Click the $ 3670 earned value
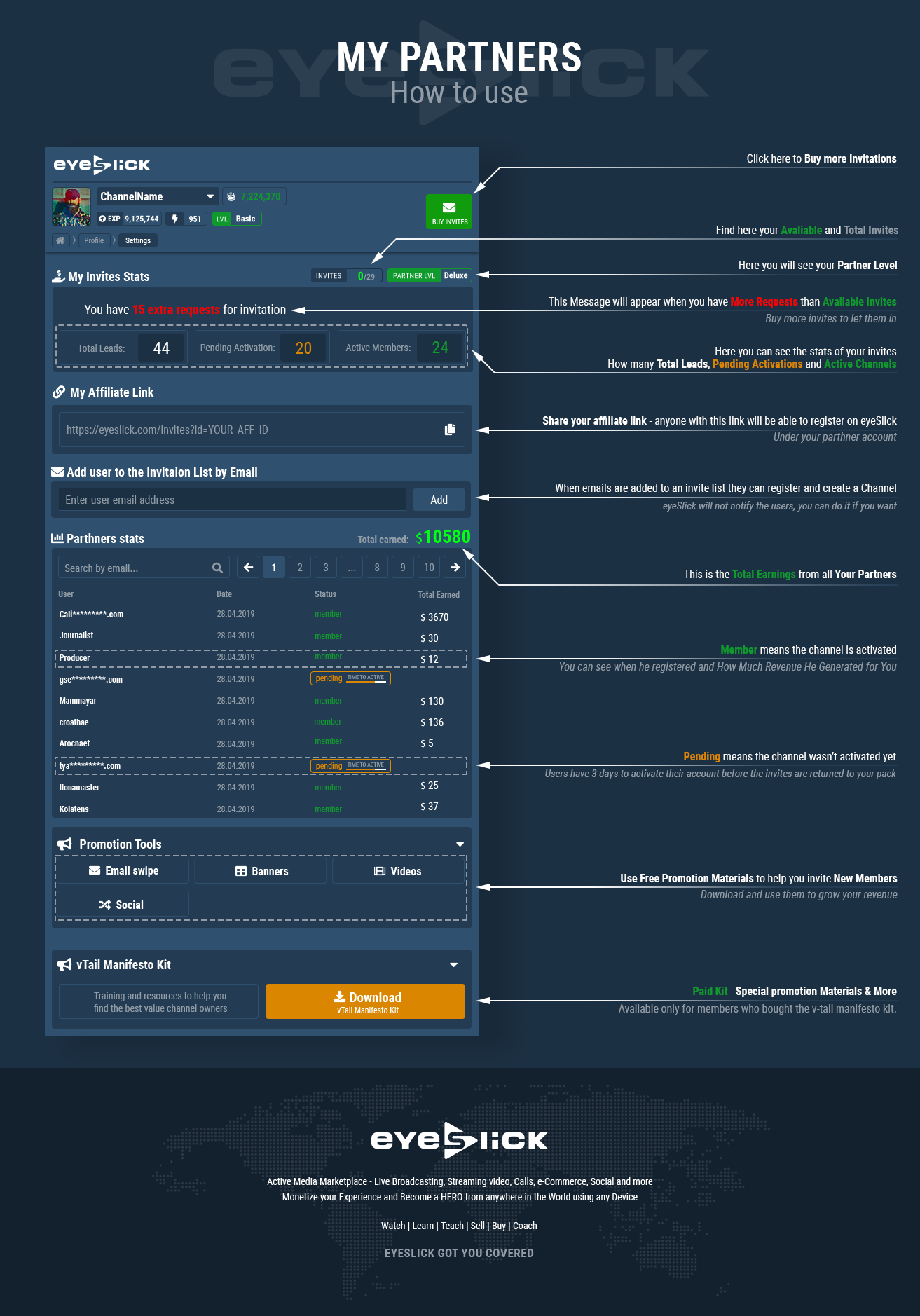Screen dimensions: 920x1316 tap(434, 617)
